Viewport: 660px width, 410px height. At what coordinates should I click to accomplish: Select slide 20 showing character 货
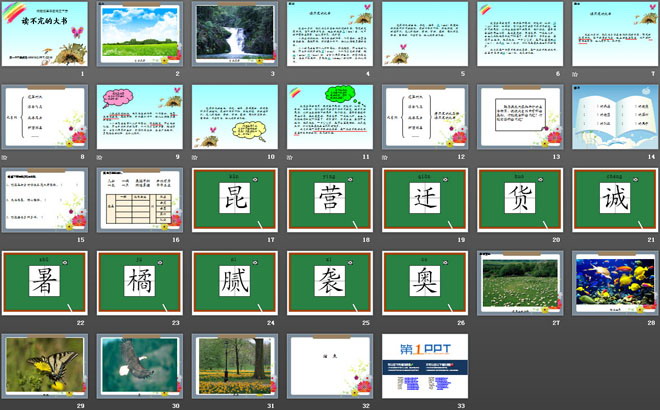tap(520, 200)
